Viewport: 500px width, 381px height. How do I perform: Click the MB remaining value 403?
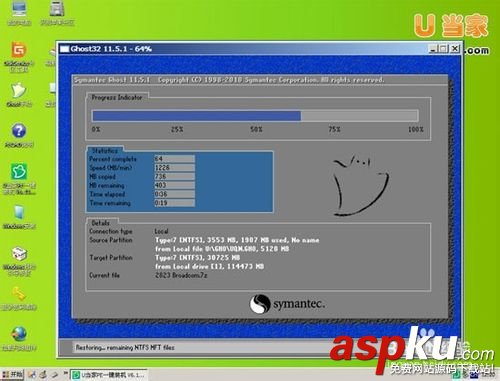point(174,185)
